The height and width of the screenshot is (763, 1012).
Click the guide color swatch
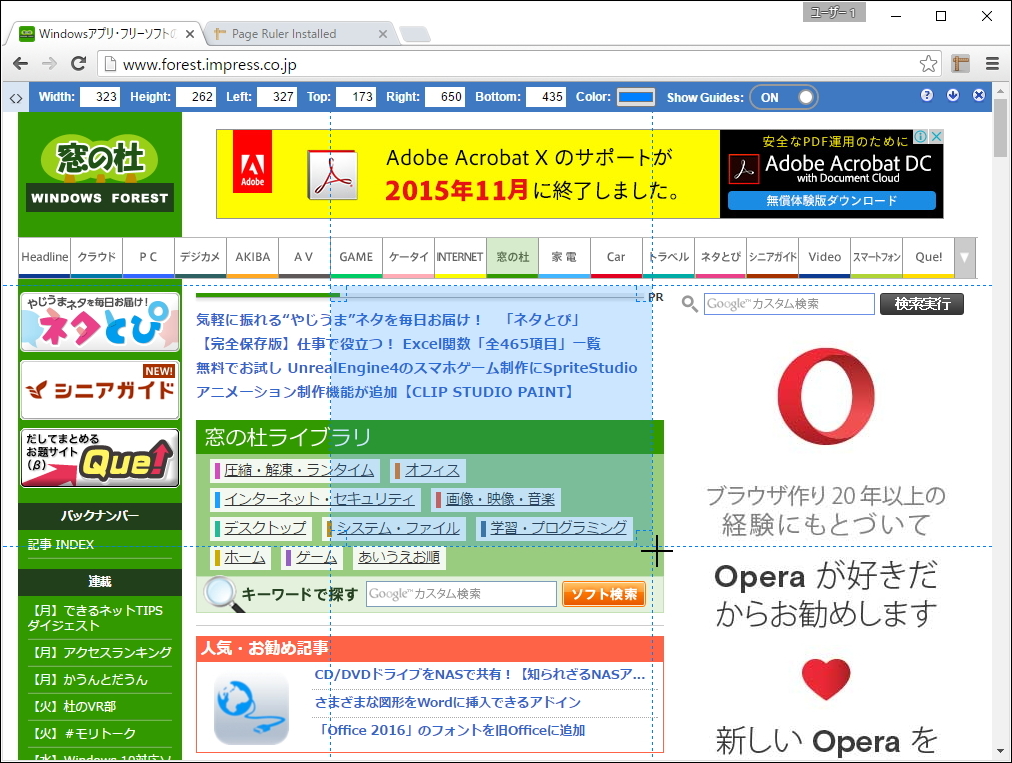coord(635,96)
